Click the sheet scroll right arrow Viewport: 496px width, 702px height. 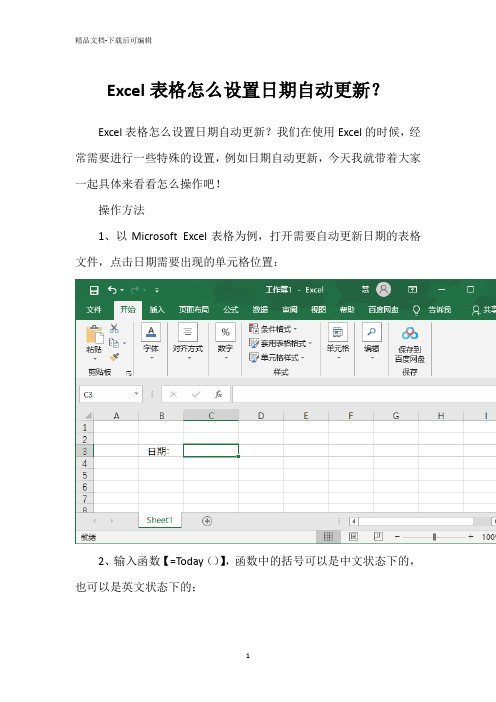click(112, 521)
